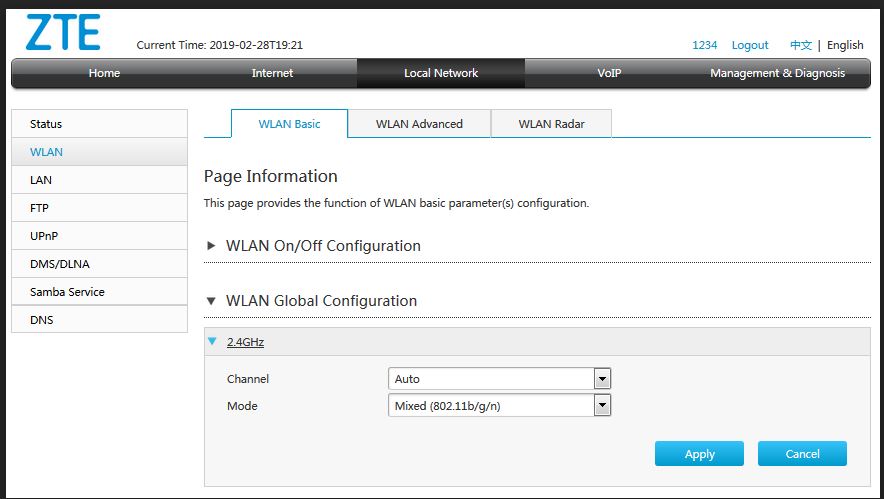Open Management & Diagnosis tab

point(777,73)
